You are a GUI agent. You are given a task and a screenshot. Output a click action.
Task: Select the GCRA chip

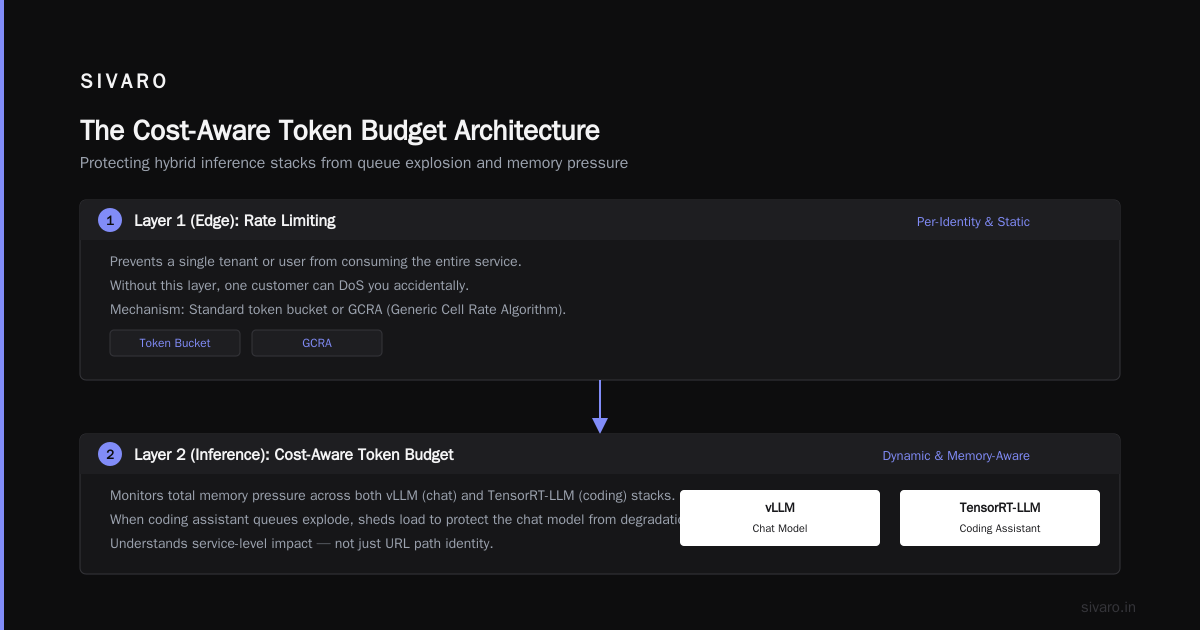[x=317, y=343]
